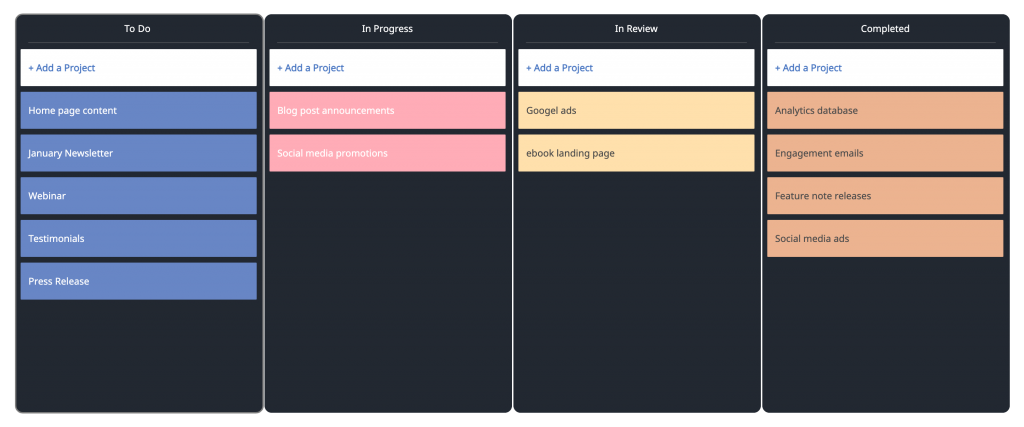This screenshot has height=427, width=1024.
Task: Open the Feature note releases card
Action: coord(885,196)
